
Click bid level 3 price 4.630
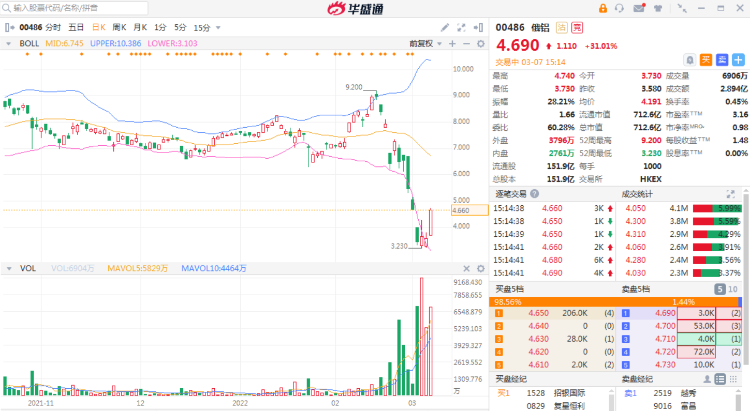click(538, 339)
